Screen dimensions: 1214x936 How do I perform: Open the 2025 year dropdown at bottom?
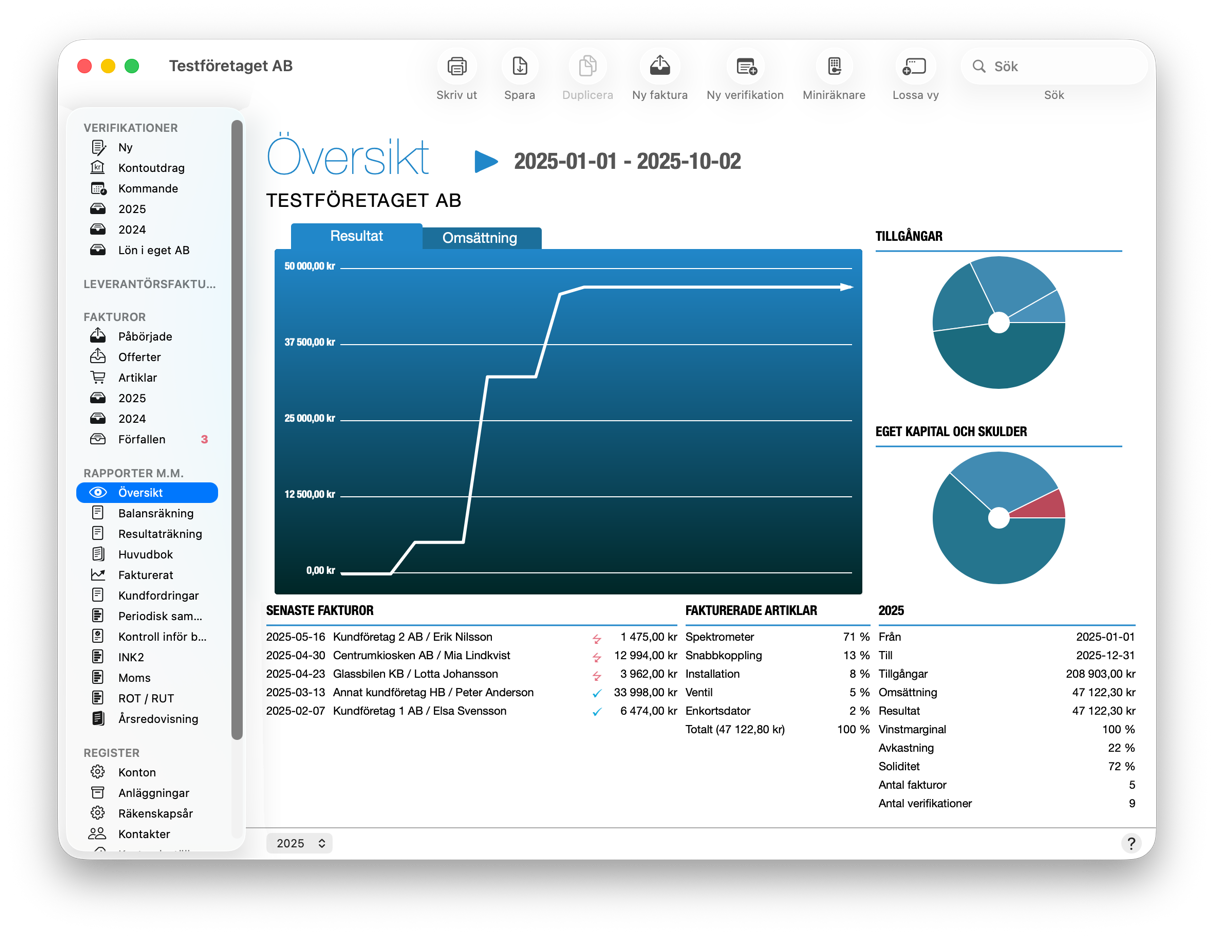300,843
